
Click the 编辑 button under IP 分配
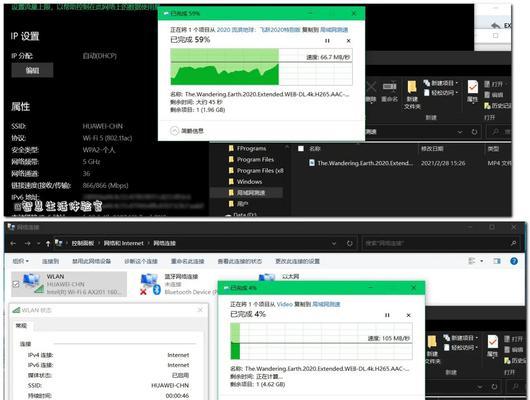[x=32, y=70]
